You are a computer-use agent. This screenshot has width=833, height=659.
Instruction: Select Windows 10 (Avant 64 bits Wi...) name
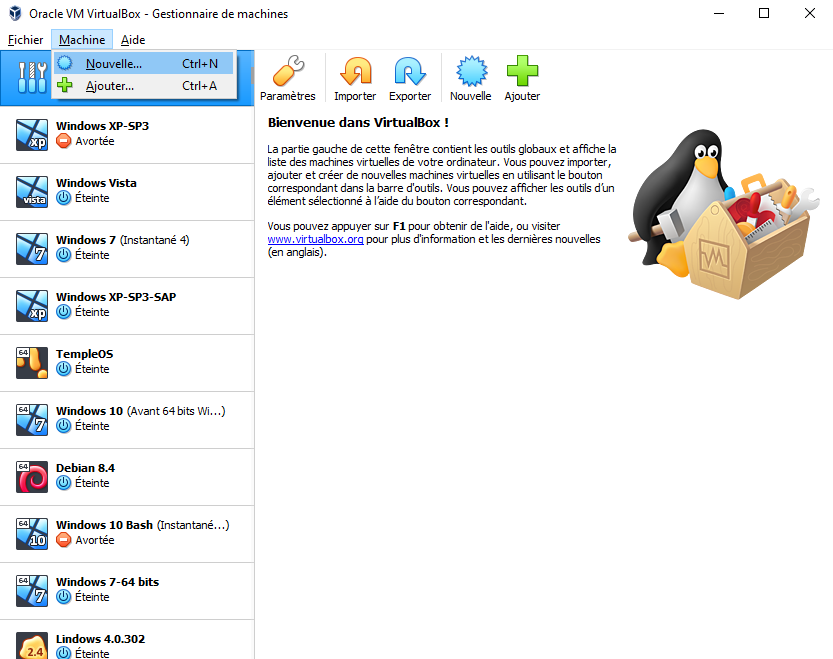pyautogui.click(x=141, y=411)
